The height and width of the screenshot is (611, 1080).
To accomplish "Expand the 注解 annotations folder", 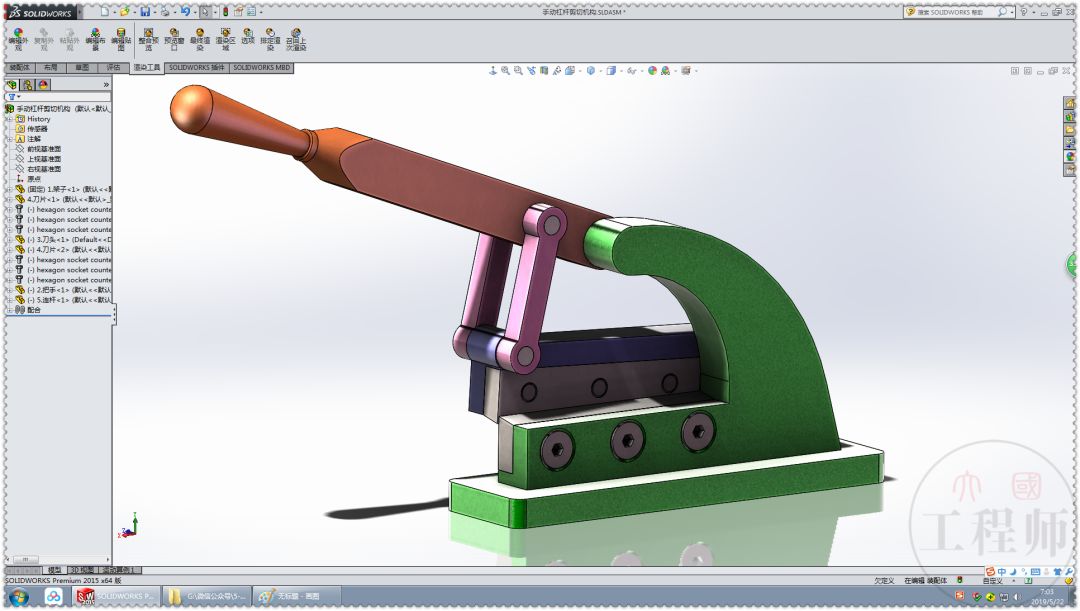I will [9, 140].
